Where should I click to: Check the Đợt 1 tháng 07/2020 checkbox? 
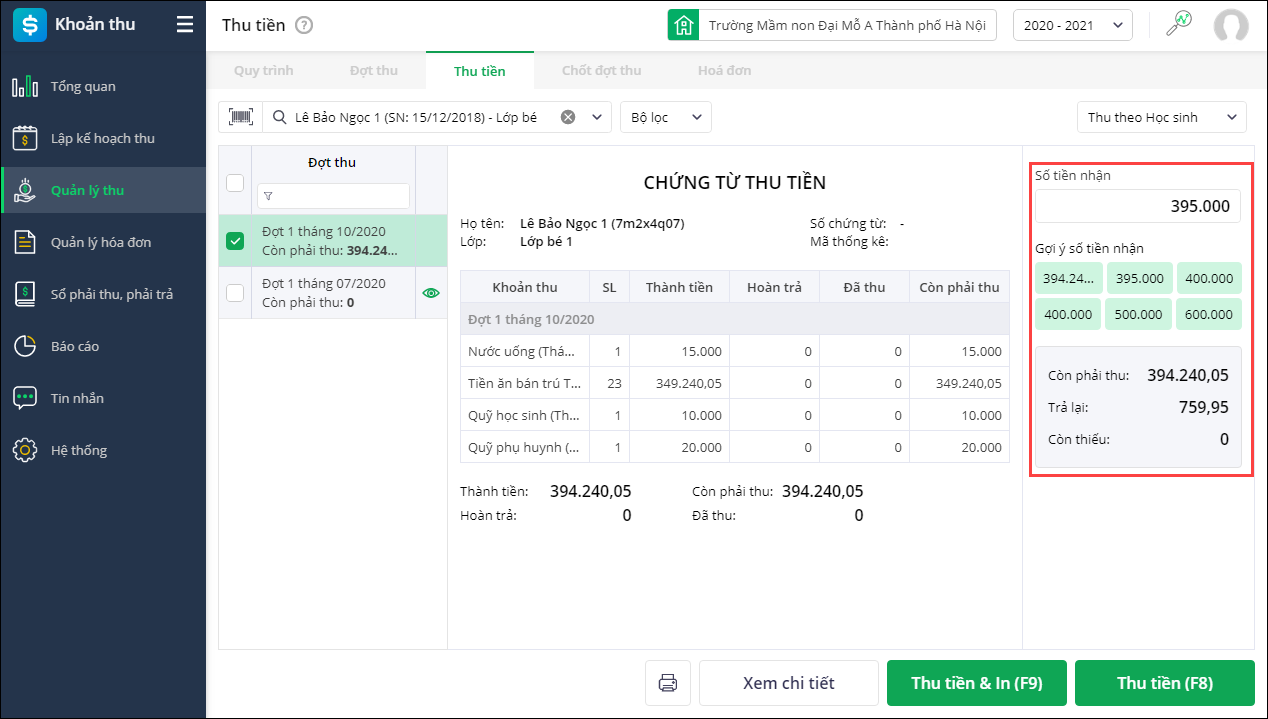[235, 293]
